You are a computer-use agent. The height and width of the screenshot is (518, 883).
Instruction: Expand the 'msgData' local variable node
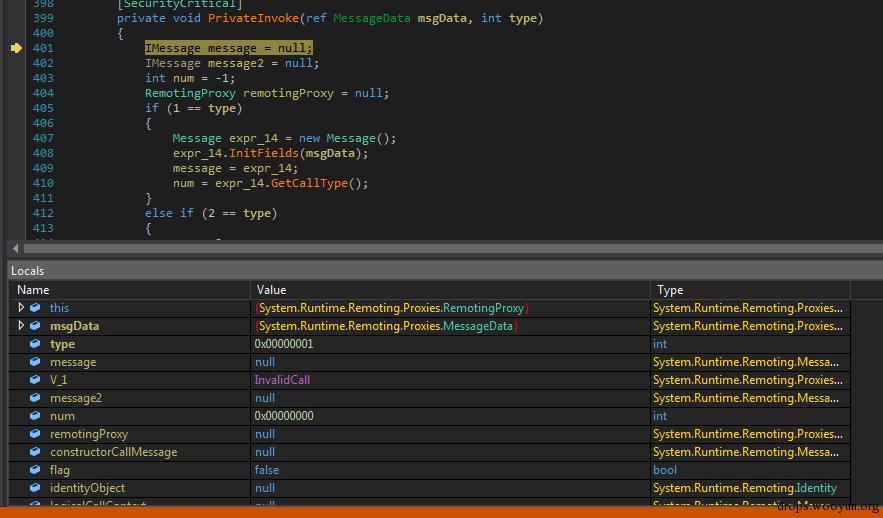(x=21, y=326)
